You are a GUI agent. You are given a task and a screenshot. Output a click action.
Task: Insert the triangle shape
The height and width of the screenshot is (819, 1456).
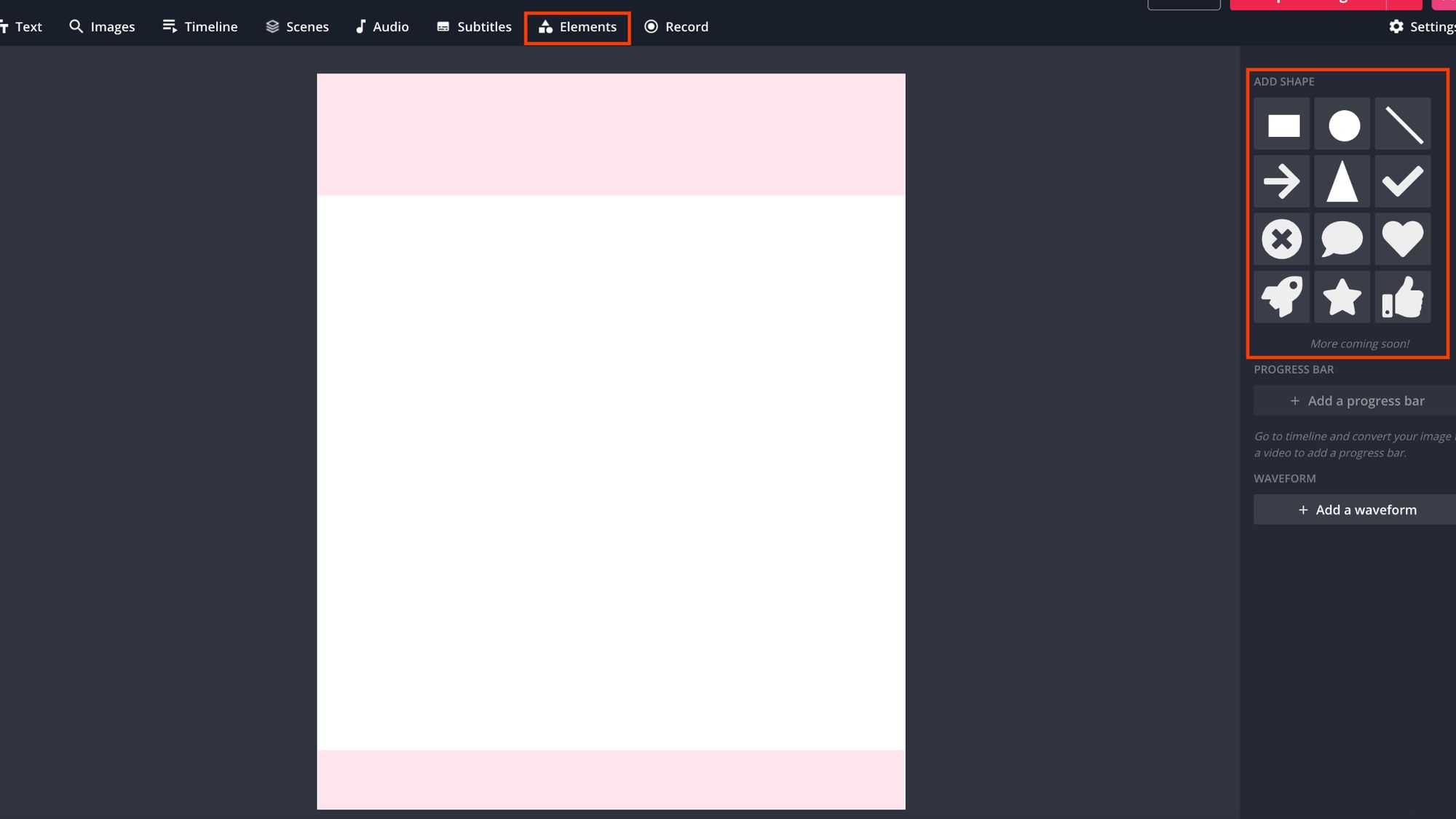(1342, 181)
